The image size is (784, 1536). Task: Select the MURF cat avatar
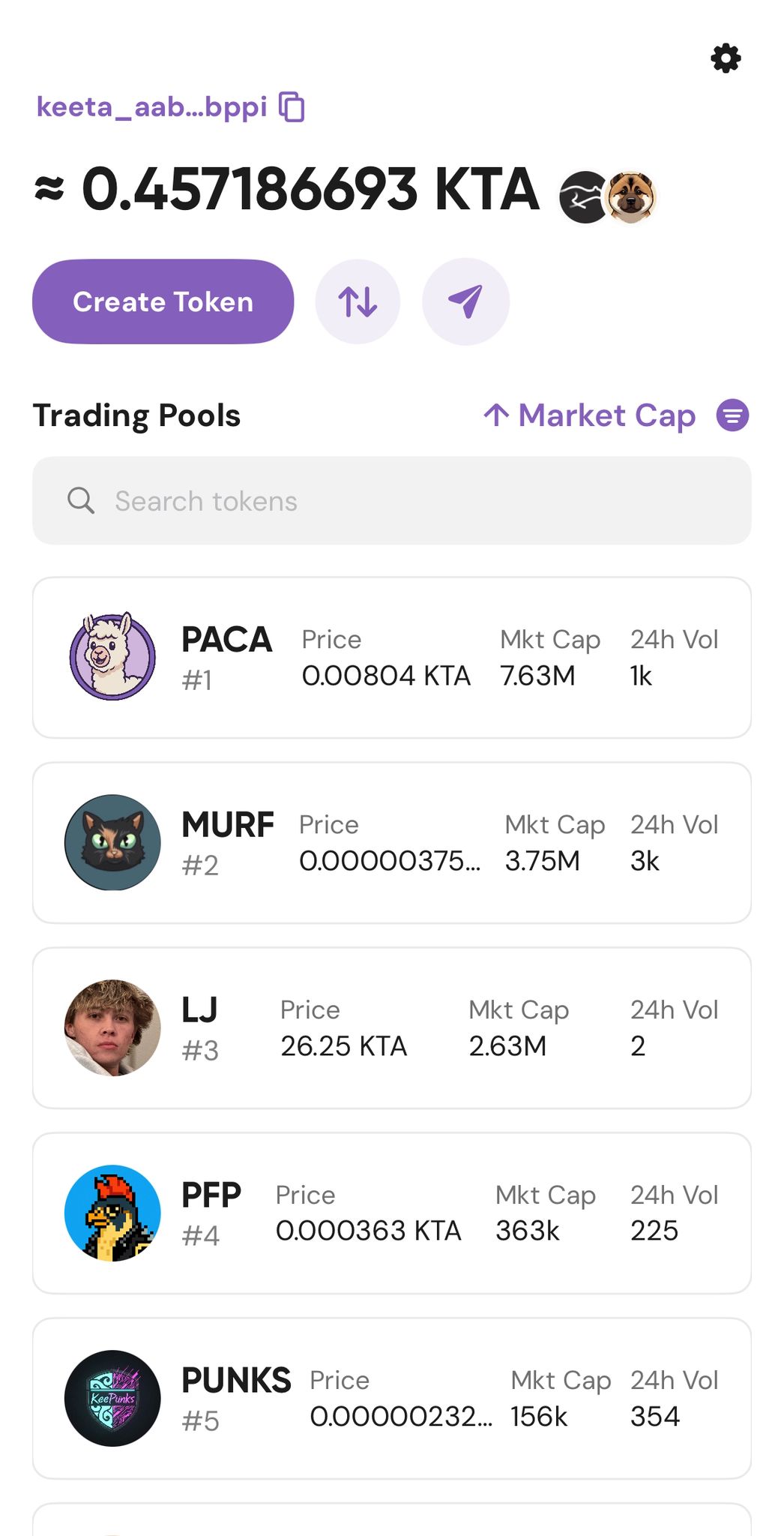tap(112, 842)
